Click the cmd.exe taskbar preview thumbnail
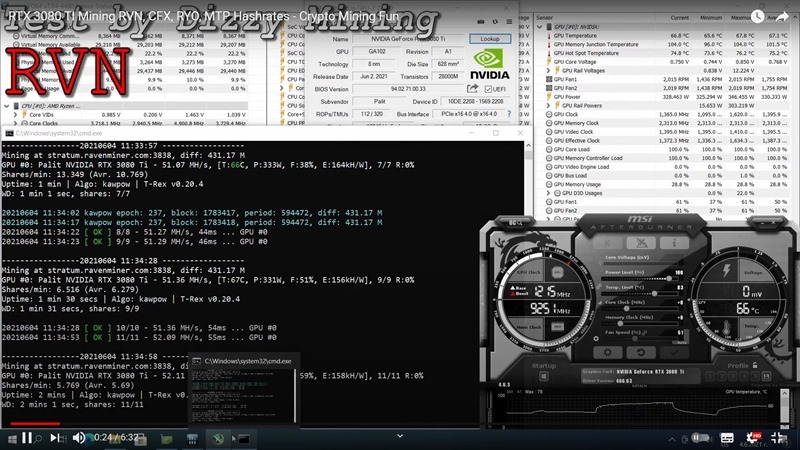This screenshot has width=800, height=450. click(x=243, y=389)
